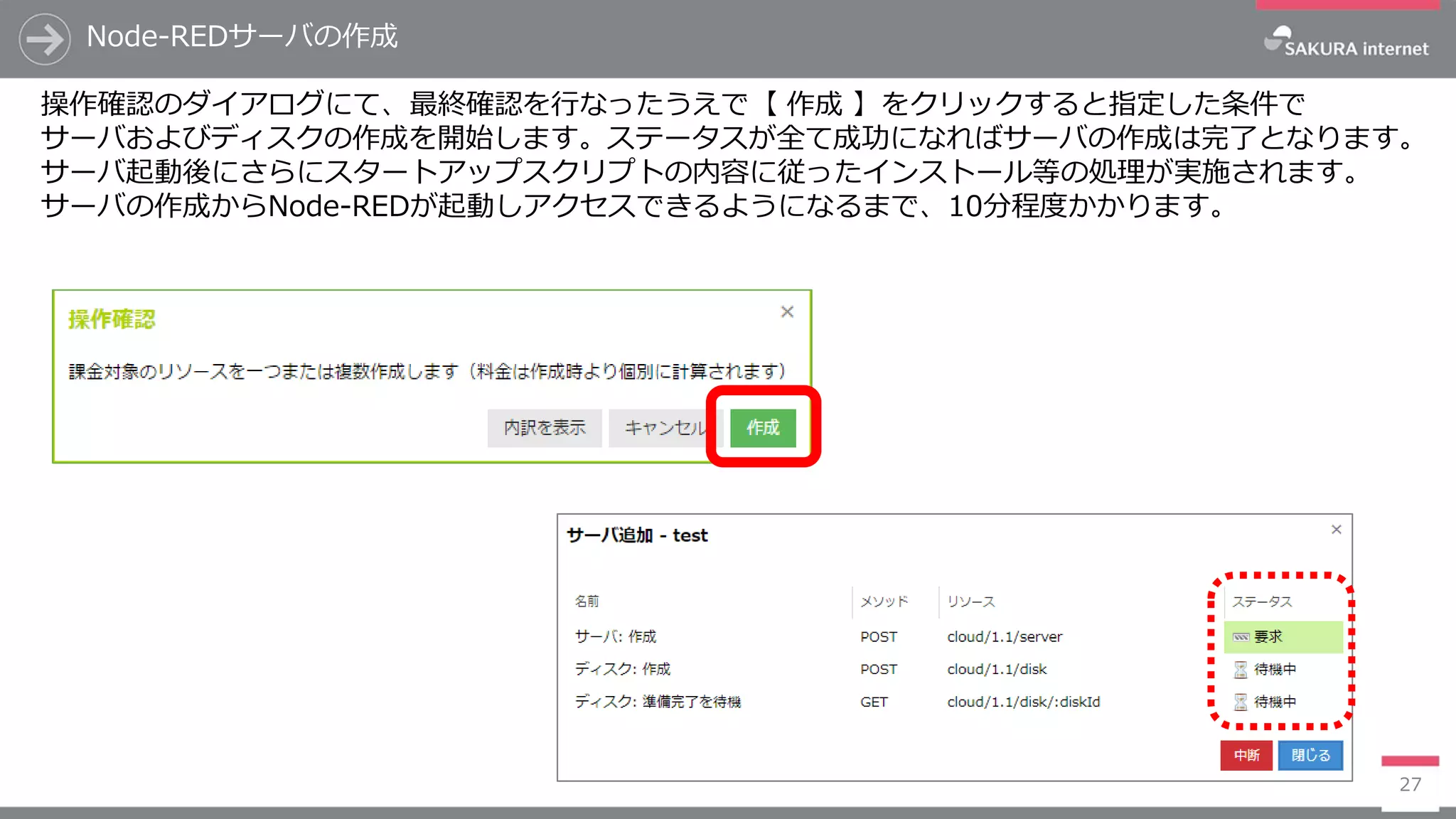Click the キャンセル button in dialog

pos(665,427)
